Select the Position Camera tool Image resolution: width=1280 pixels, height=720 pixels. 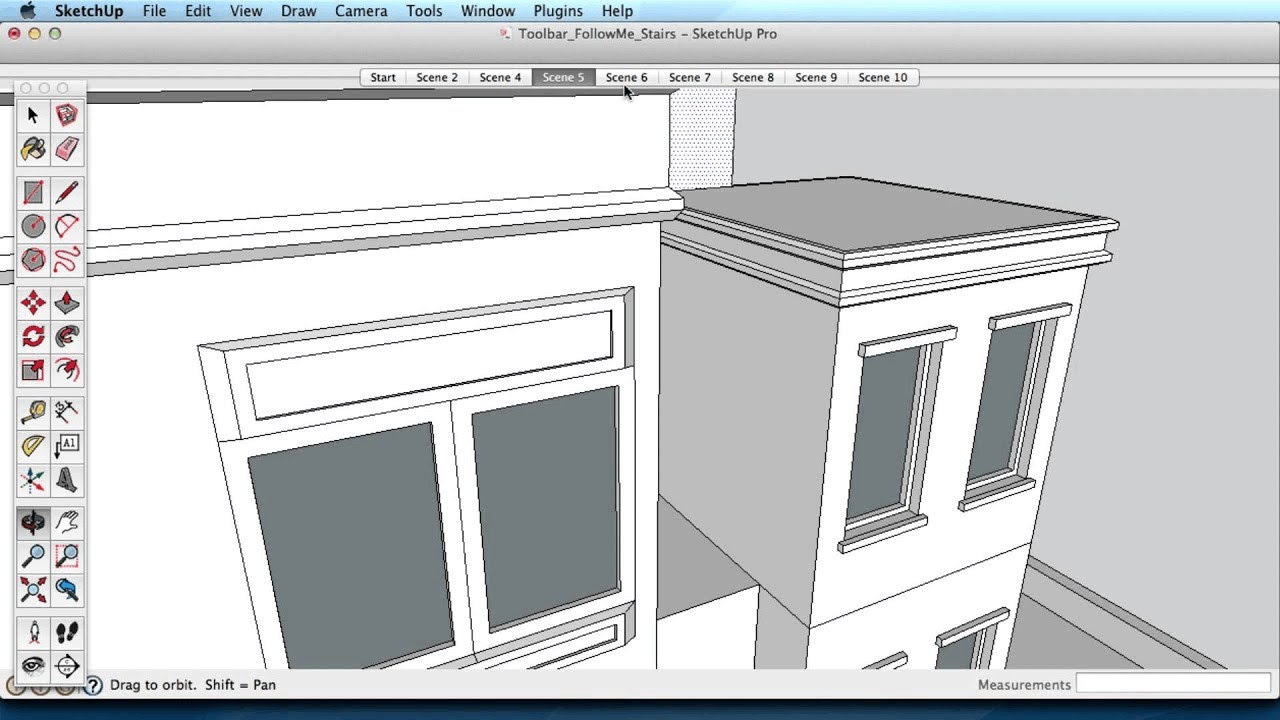(33, 632)
